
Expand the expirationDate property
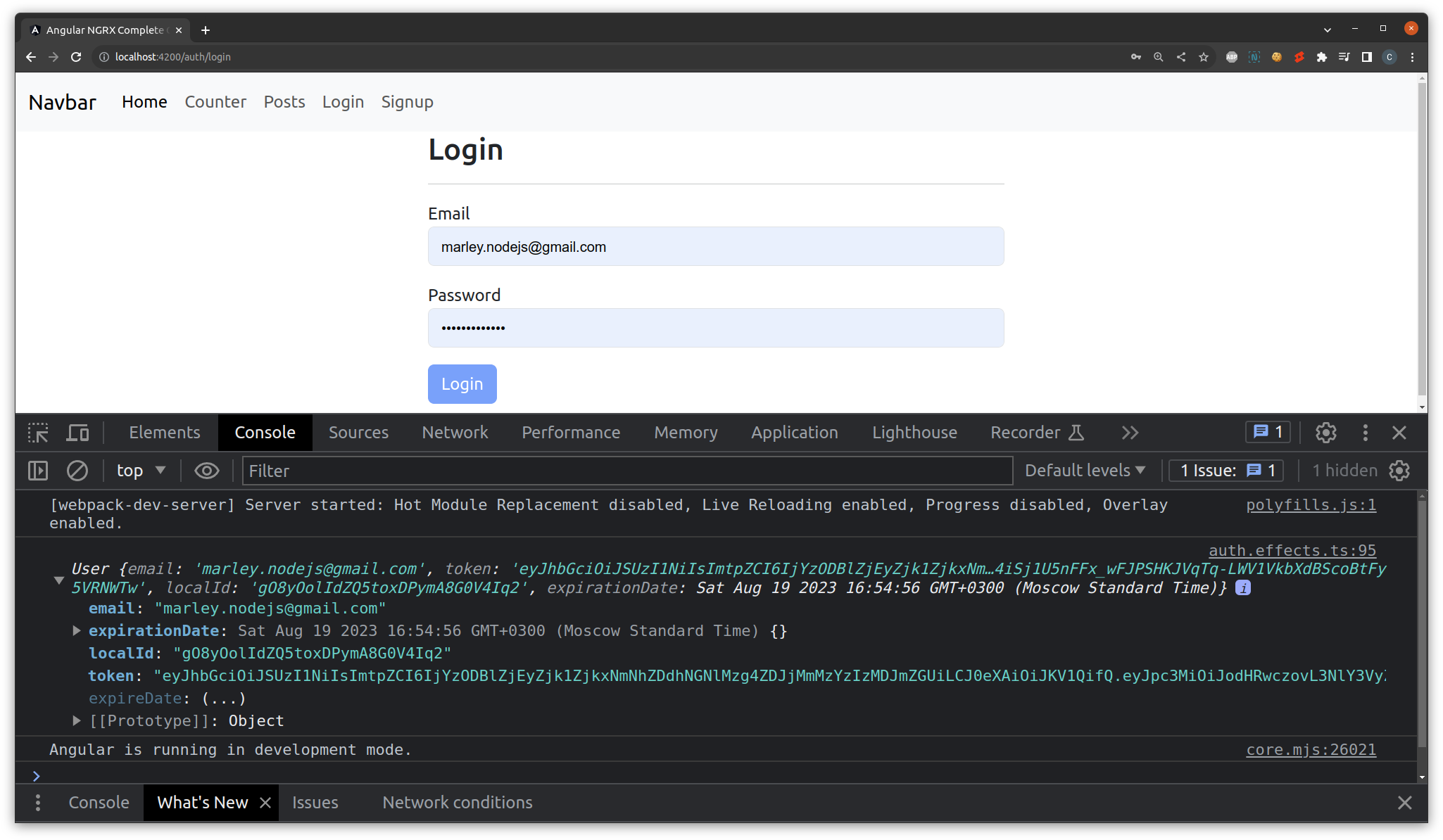[x=76, y=630]
